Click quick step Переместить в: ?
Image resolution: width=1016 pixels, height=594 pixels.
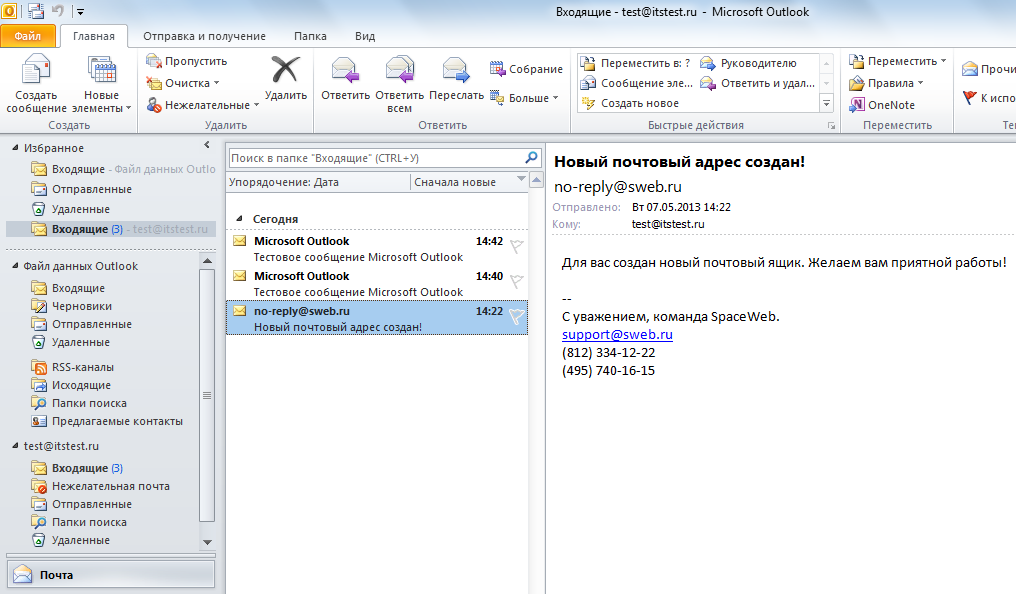(636, 63)
